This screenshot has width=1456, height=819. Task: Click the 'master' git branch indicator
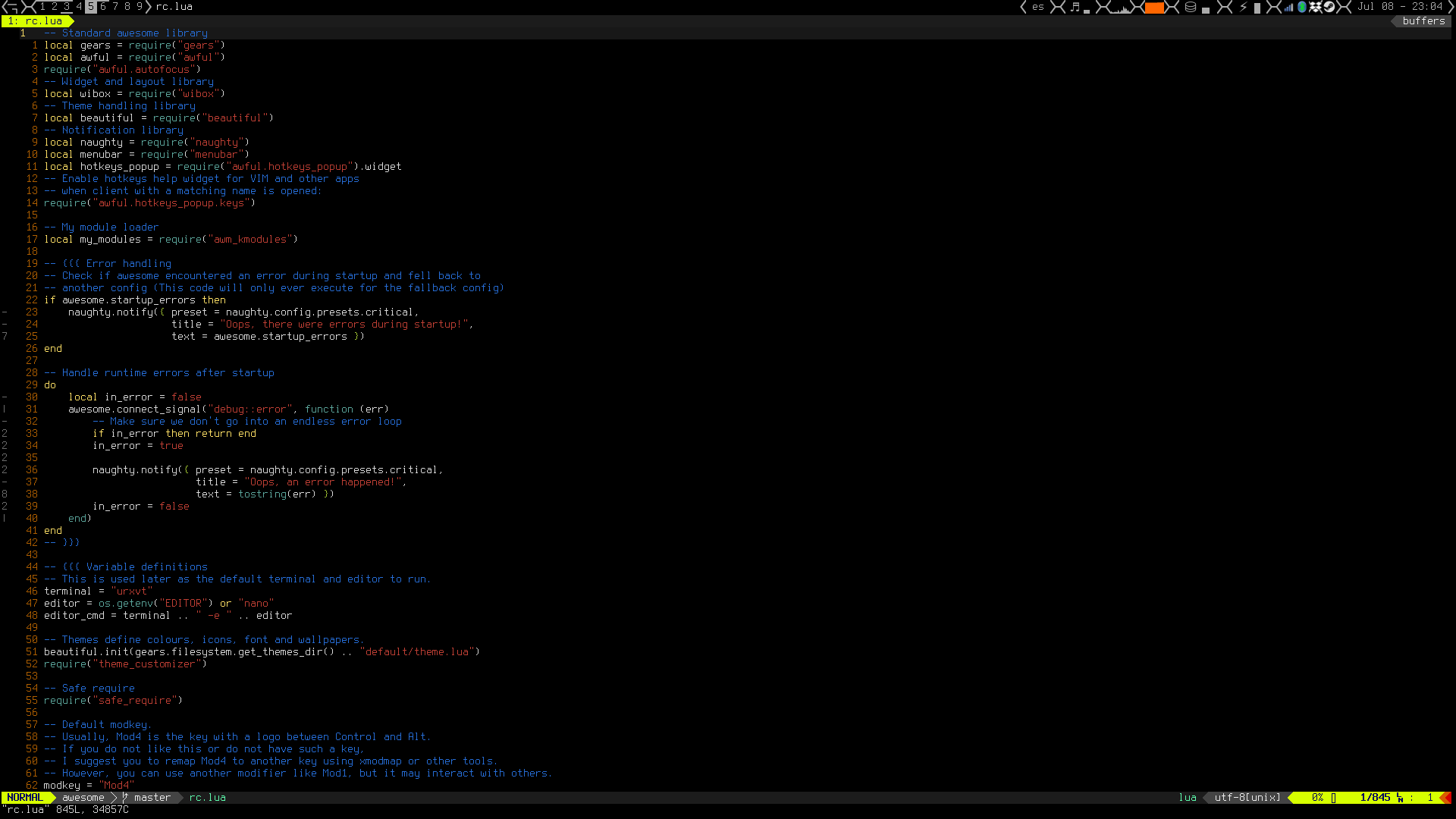[x=152, y=798]
